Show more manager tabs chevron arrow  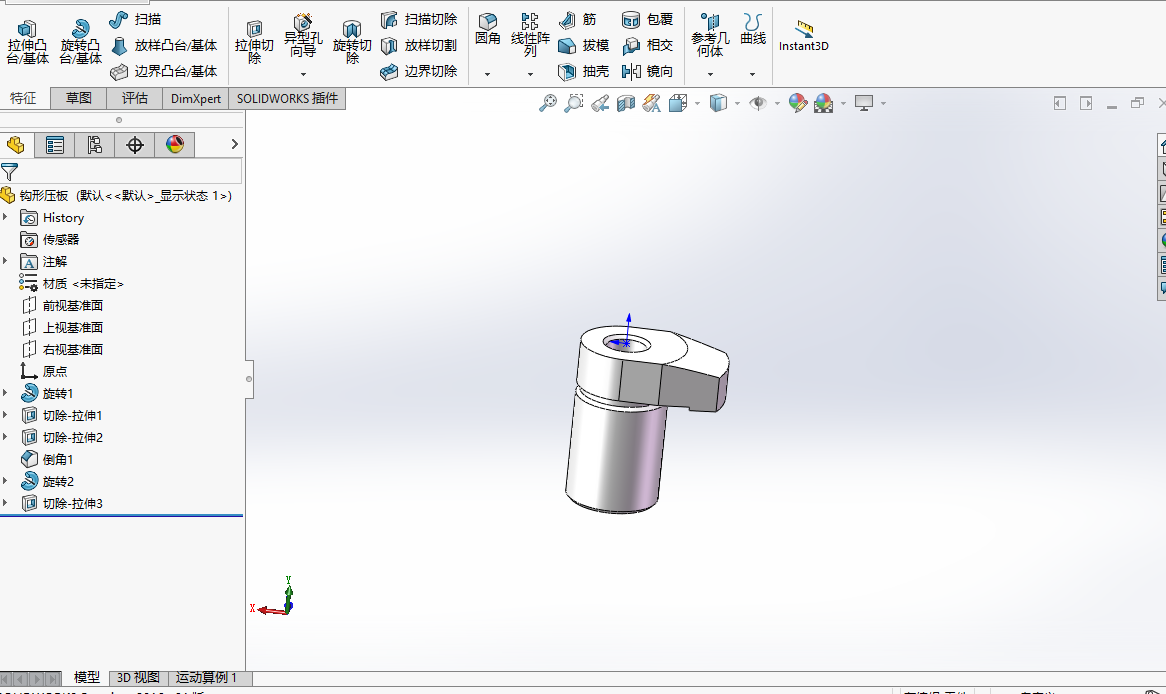pyautogui.click(x=234, y=144)
